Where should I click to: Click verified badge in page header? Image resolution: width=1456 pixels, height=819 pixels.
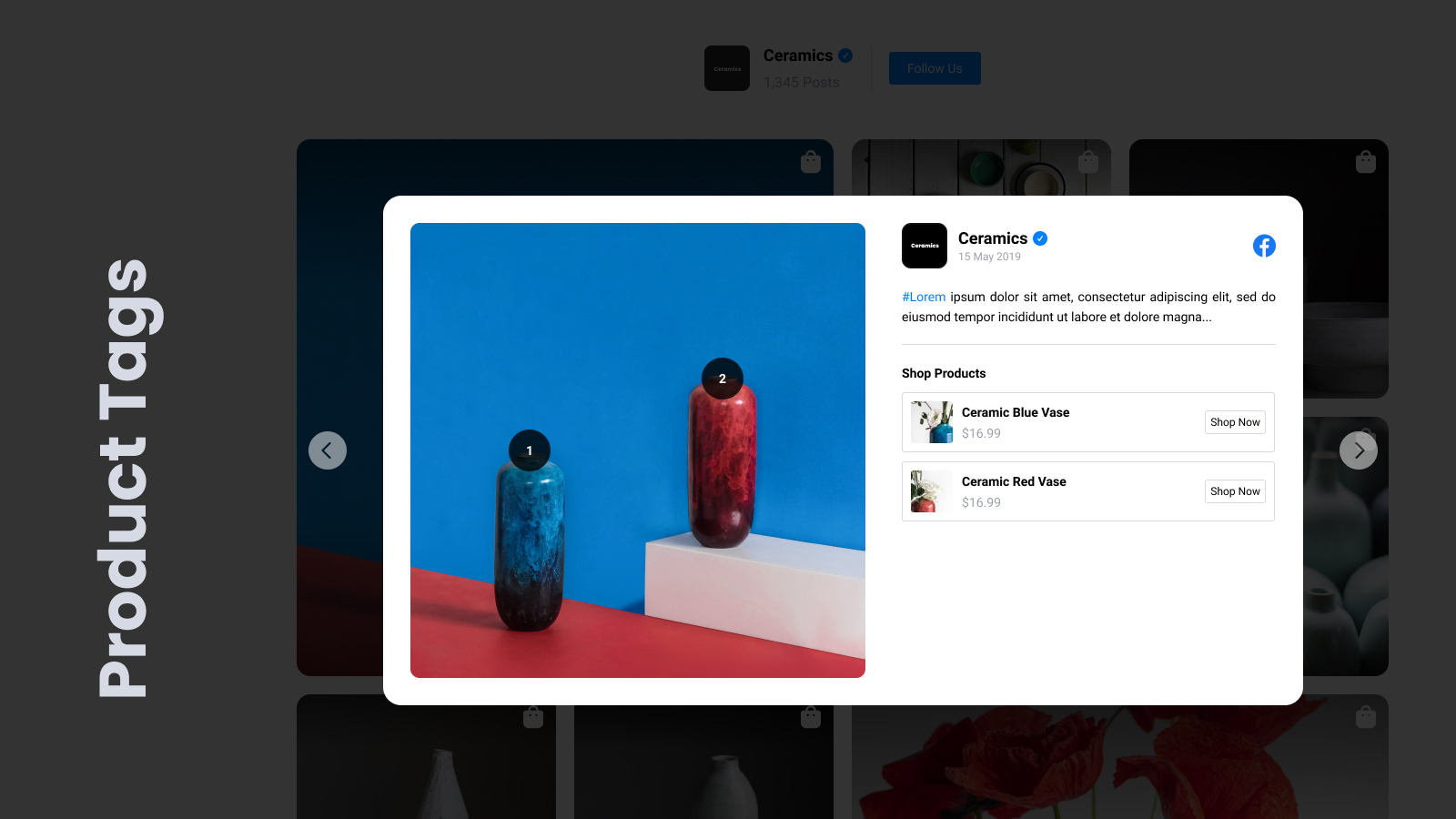845,56
